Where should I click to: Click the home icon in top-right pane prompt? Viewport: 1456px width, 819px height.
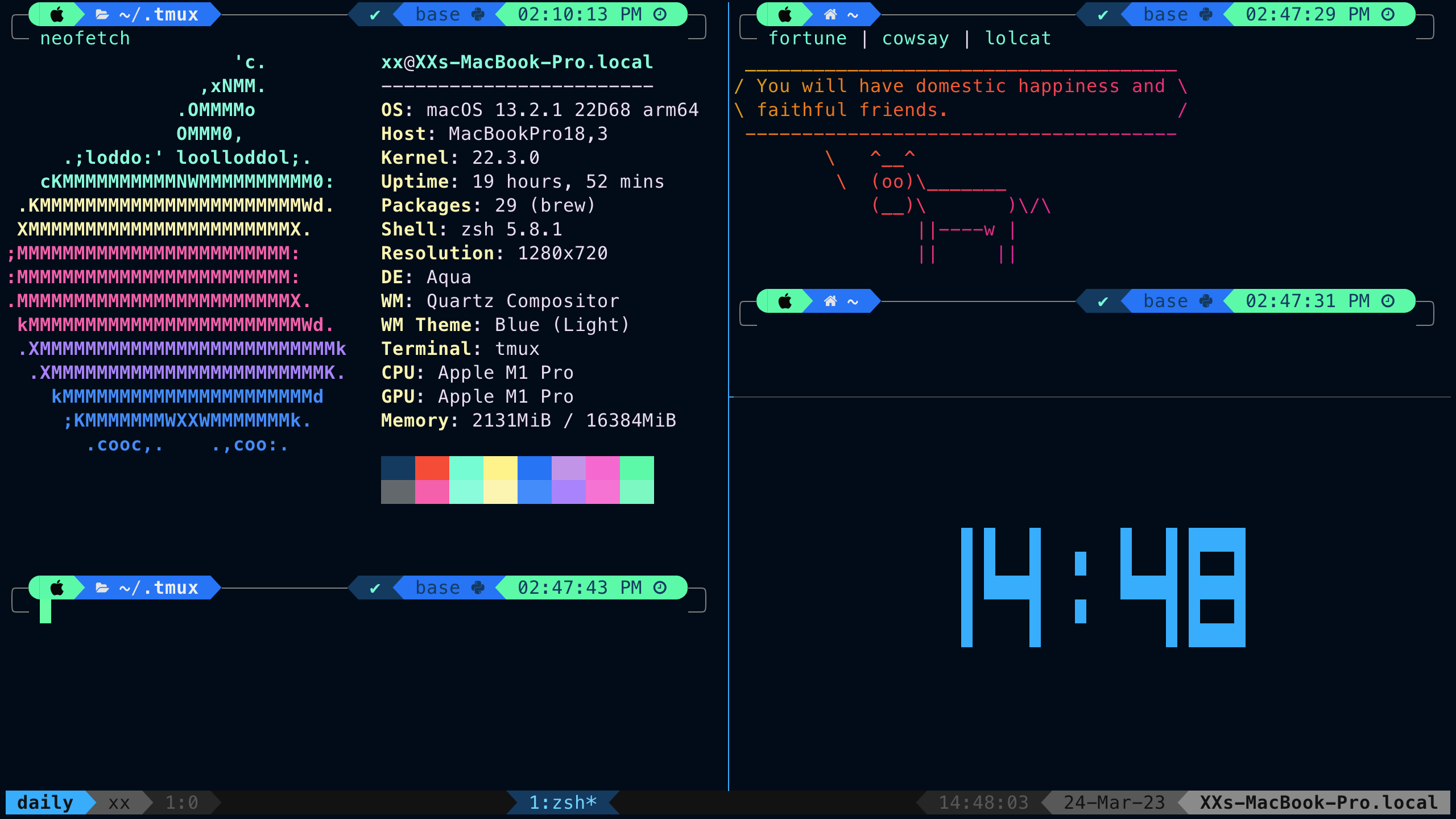830,14
